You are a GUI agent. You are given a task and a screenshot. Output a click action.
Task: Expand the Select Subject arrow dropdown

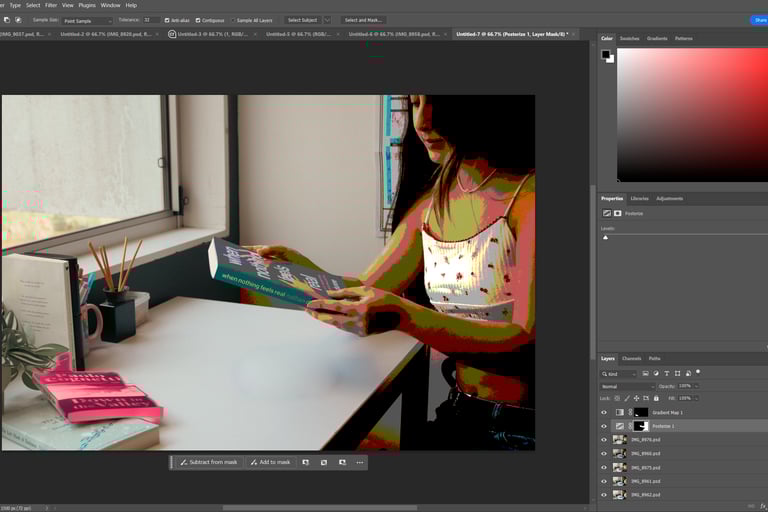[327, 20]
